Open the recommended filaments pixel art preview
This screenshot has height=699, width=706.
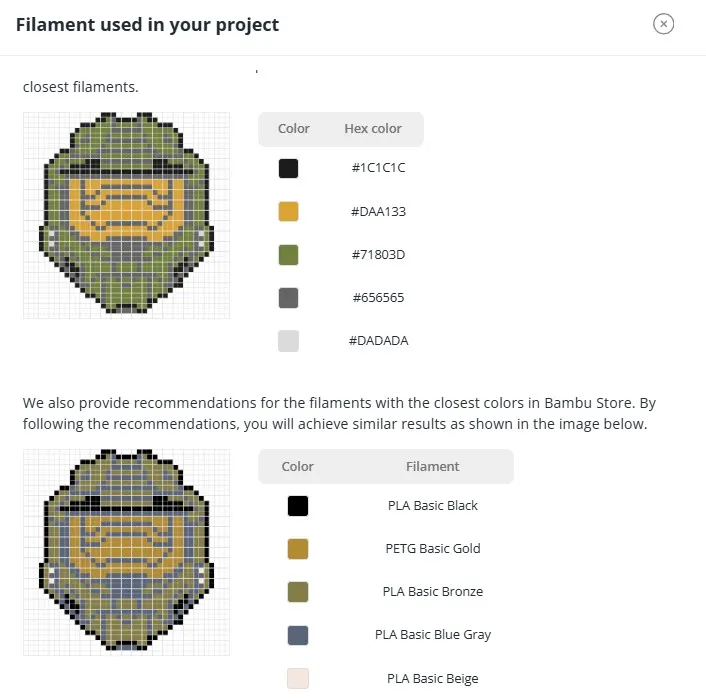coord(127,552)
